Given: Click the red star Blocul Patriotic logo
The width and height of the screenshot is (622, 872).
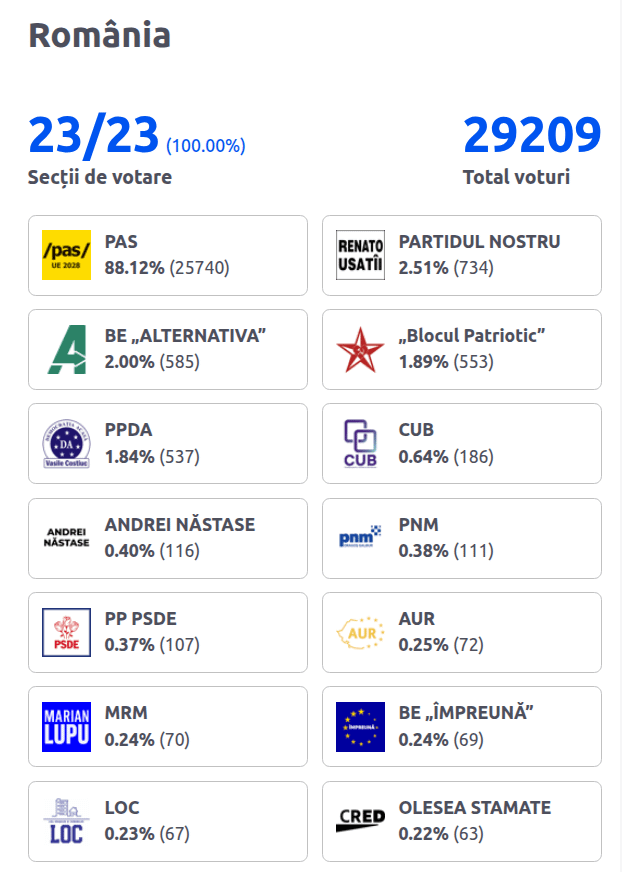Looking at the screenshot, I should (361, 349).
